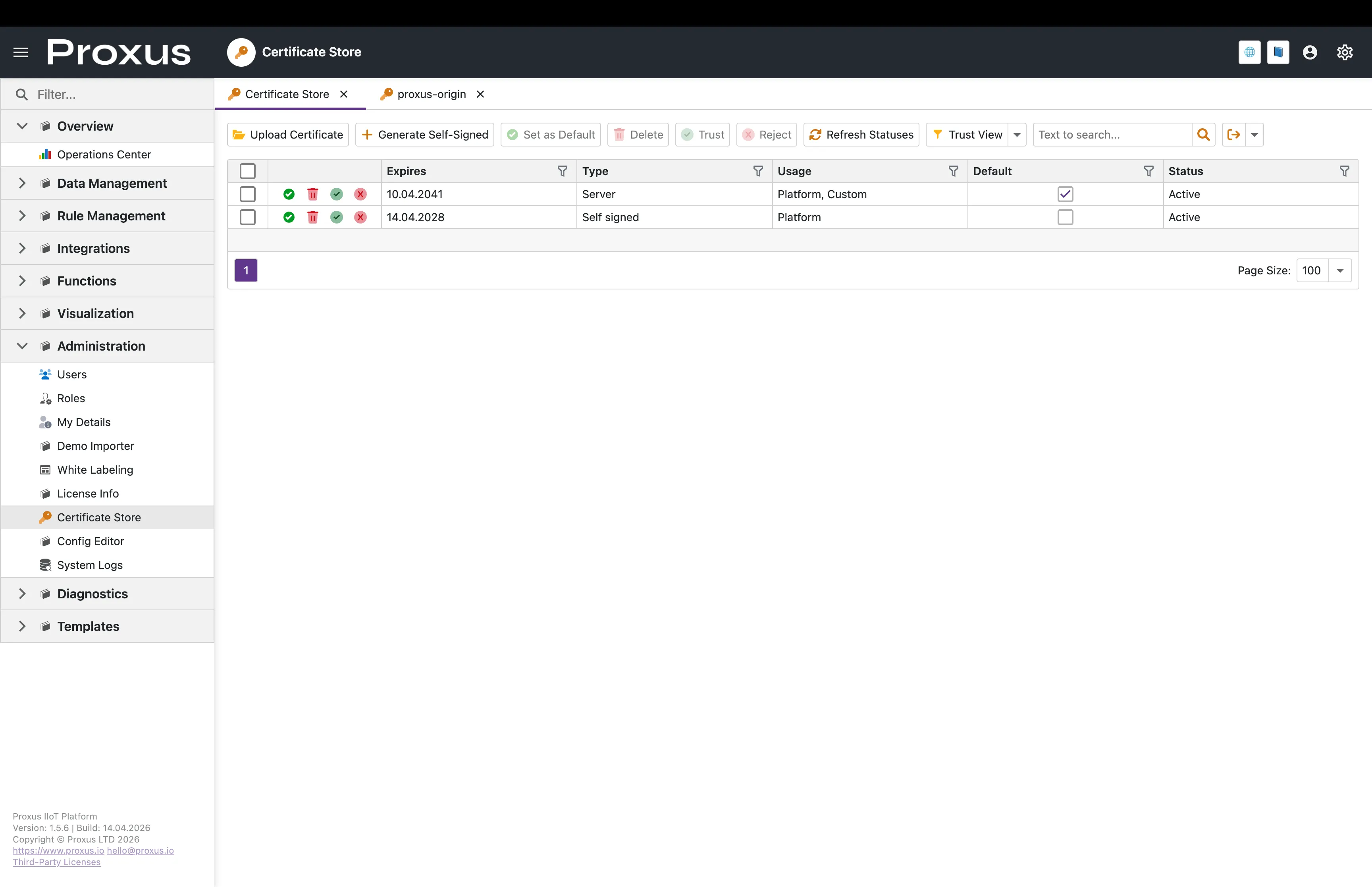Toggle the select-all header checkbox

pyautogui.click(x=248, y=171)
